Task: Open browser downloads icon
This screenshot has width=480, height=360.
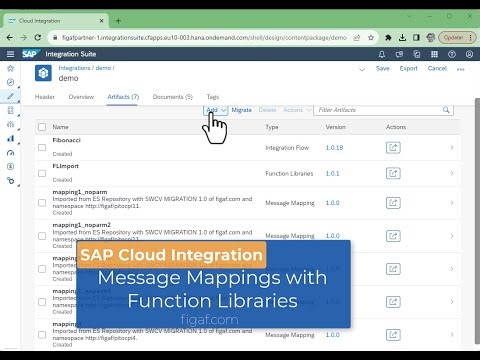Action: pos(402,38)
